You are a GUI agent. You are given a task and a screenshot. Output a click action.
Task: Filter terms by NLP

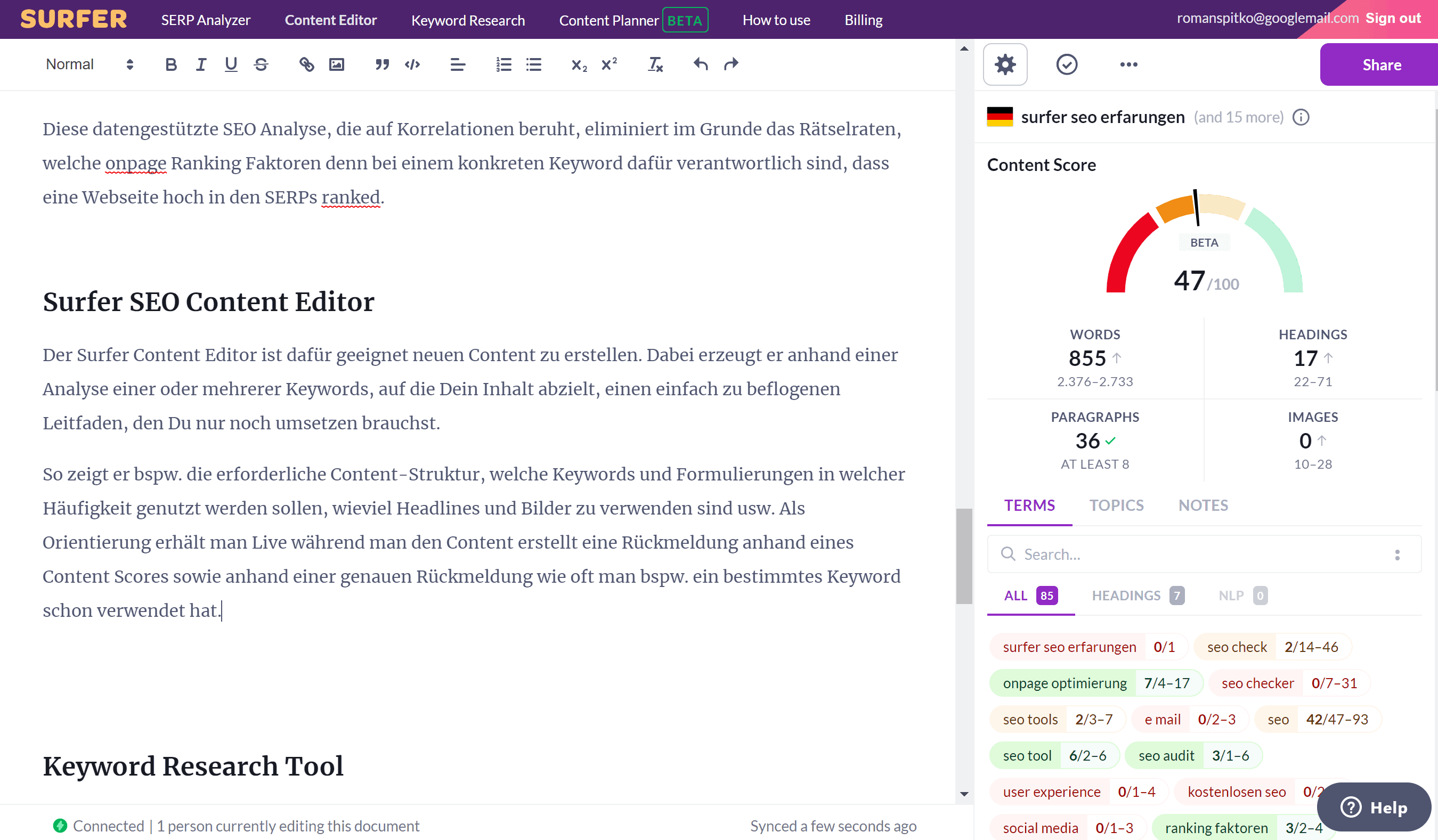click(x=1242, y=596)
